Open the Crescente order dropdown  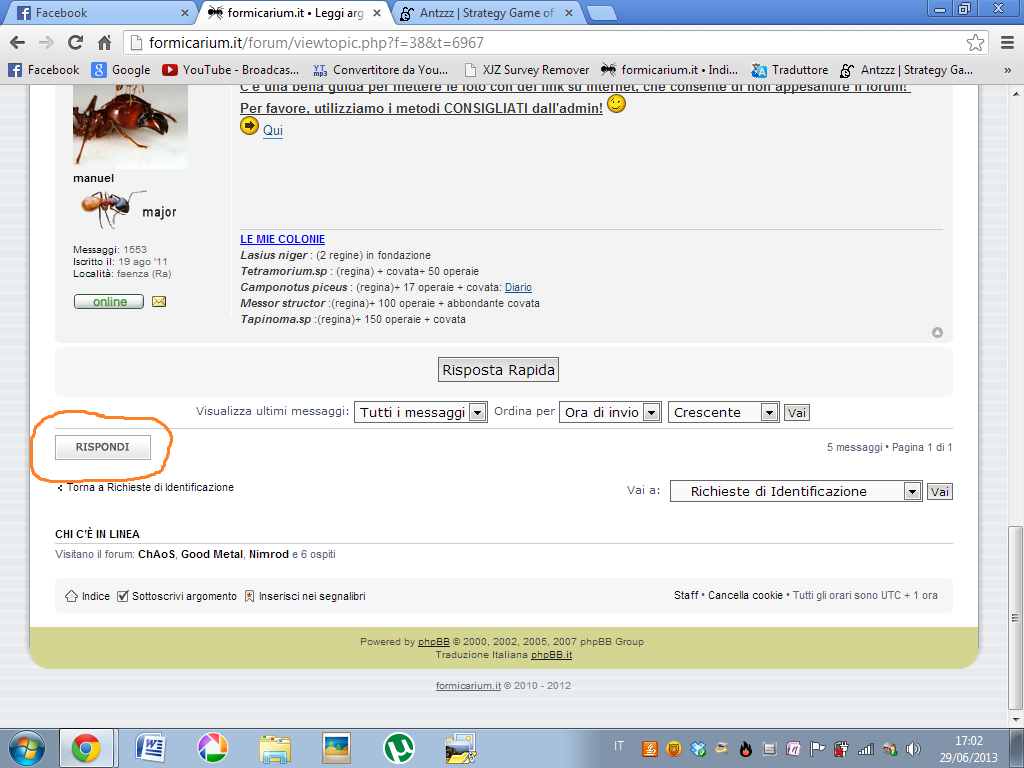coord(723,412)
